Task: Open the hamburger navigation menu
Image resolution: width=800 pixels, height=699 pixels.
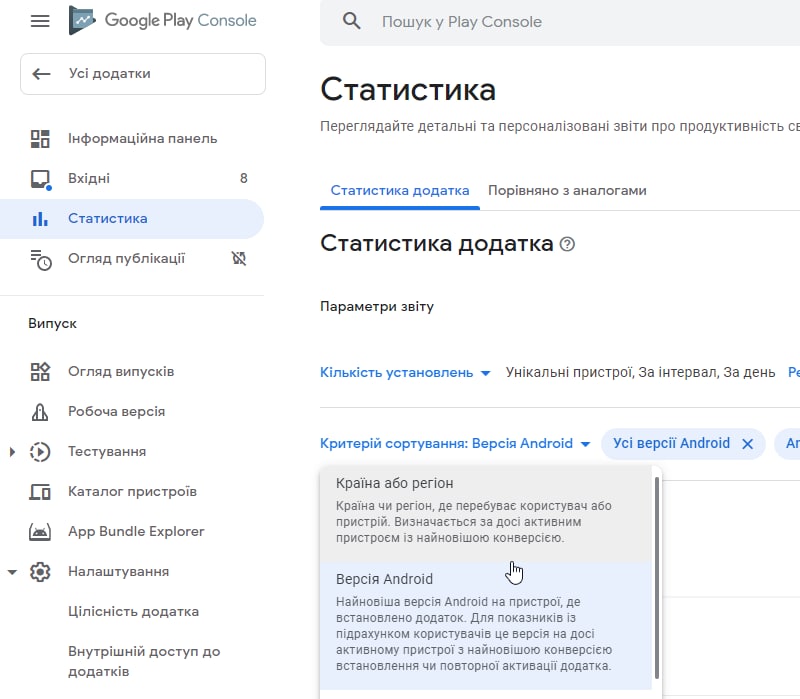Action: (x=40, y=21)
